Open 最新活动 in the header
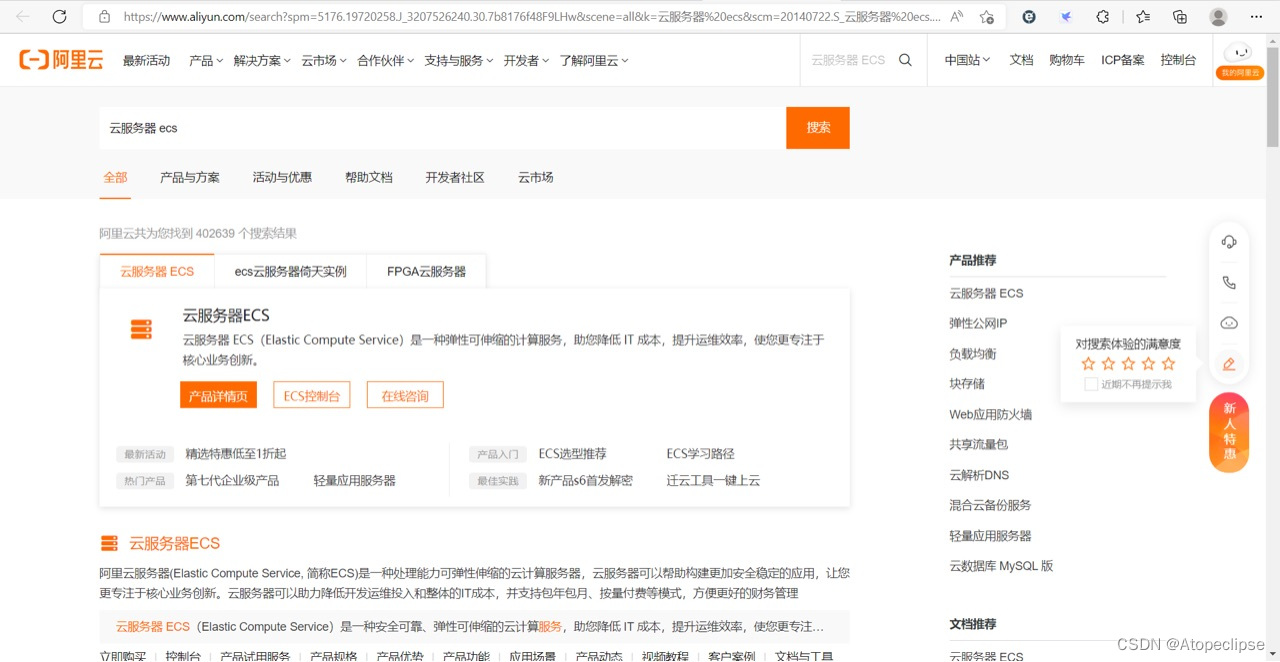This screenshot has height=662, width=1280. coord(146,60)
